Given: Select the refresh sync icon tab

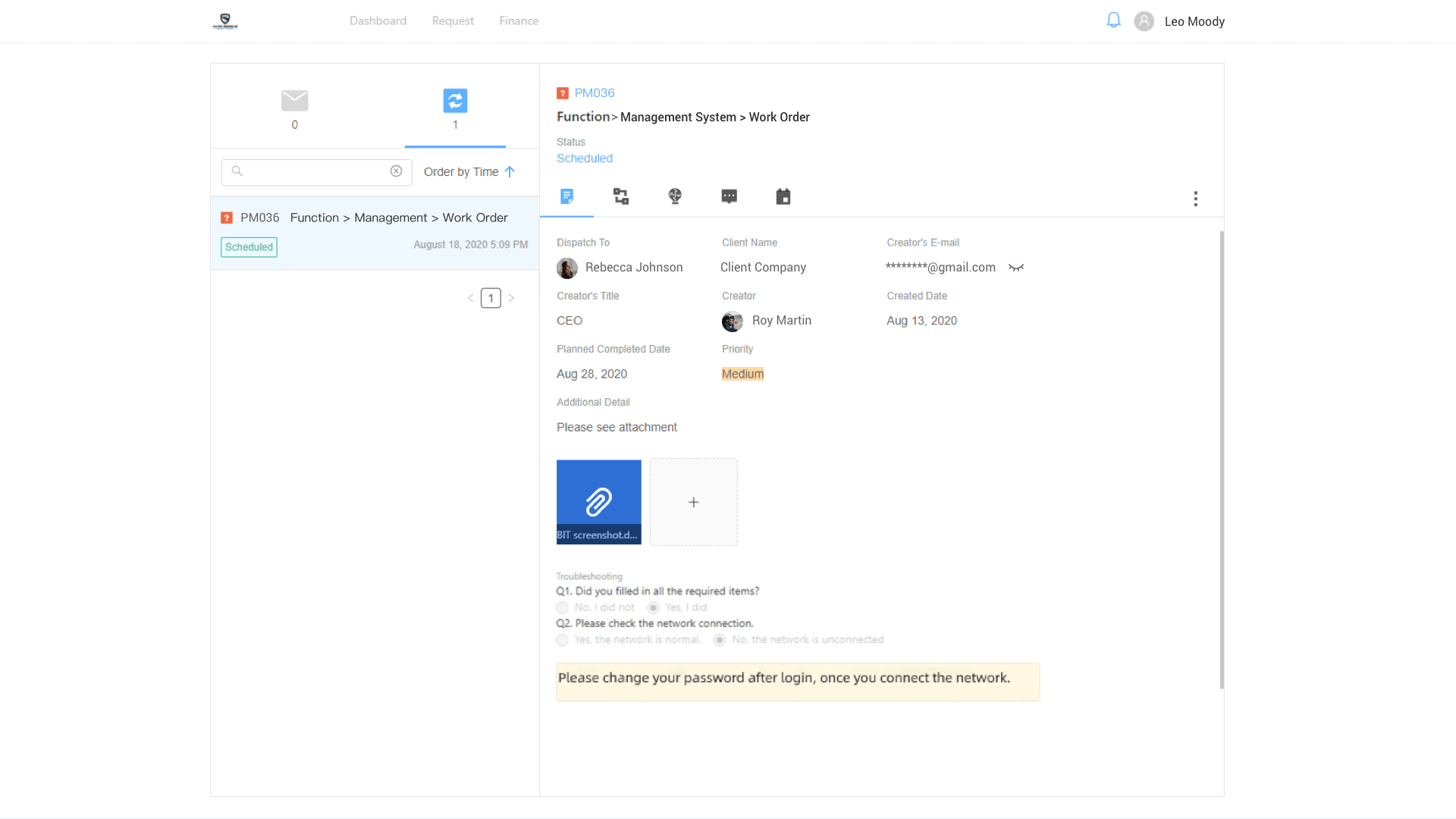Looking at the screenshot, I should [455, 101].
